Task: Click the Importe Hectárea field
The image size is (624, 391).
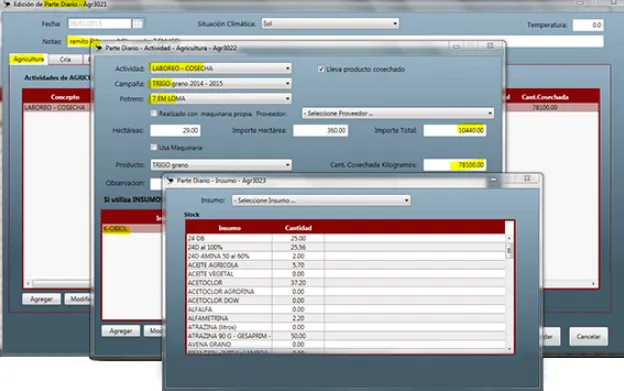Action: point(320,130)
